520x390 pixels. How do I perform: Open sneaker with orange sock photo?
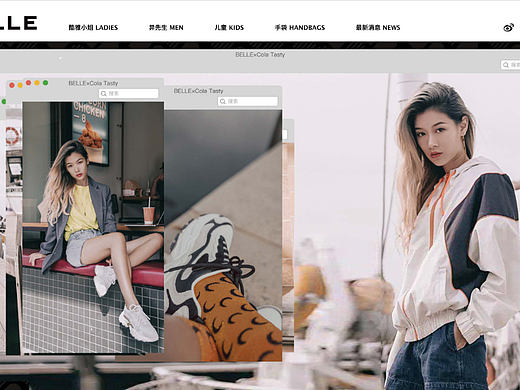click(223, 235)
